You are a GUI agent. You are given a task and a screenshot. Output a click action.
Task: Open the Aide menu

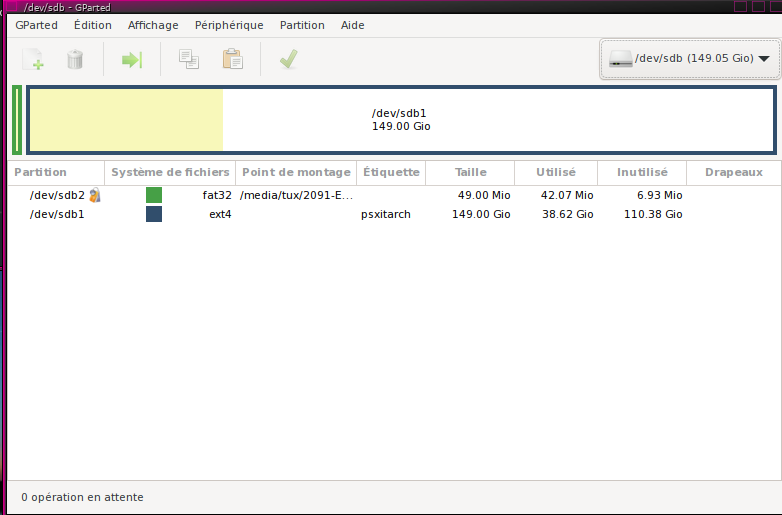(353, 25)
